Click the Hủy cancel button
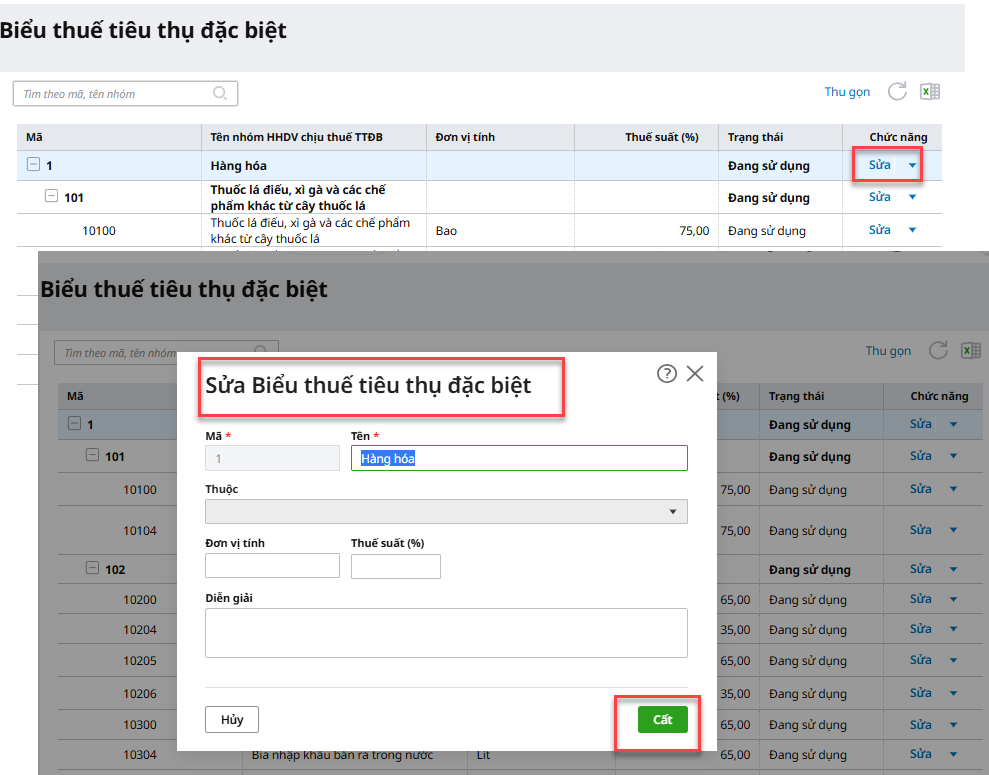This screenshot has height=775, width=989. coord(232,720)
